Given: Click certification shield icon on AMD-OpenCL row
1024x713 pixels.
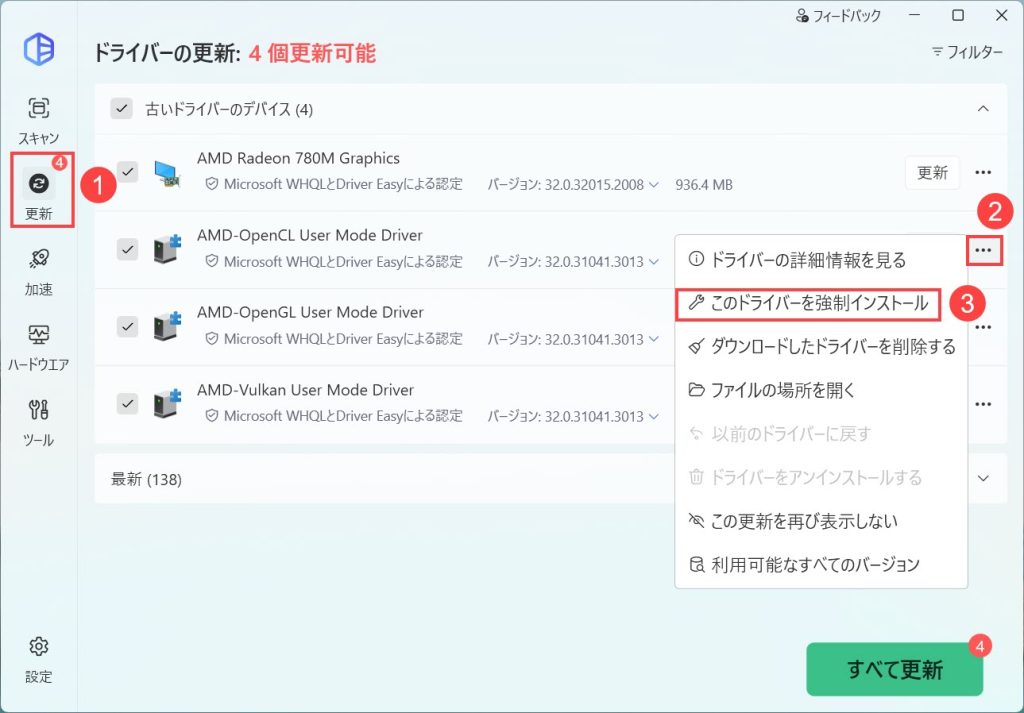Looking at the screenshot, I should tap(212, 262).
